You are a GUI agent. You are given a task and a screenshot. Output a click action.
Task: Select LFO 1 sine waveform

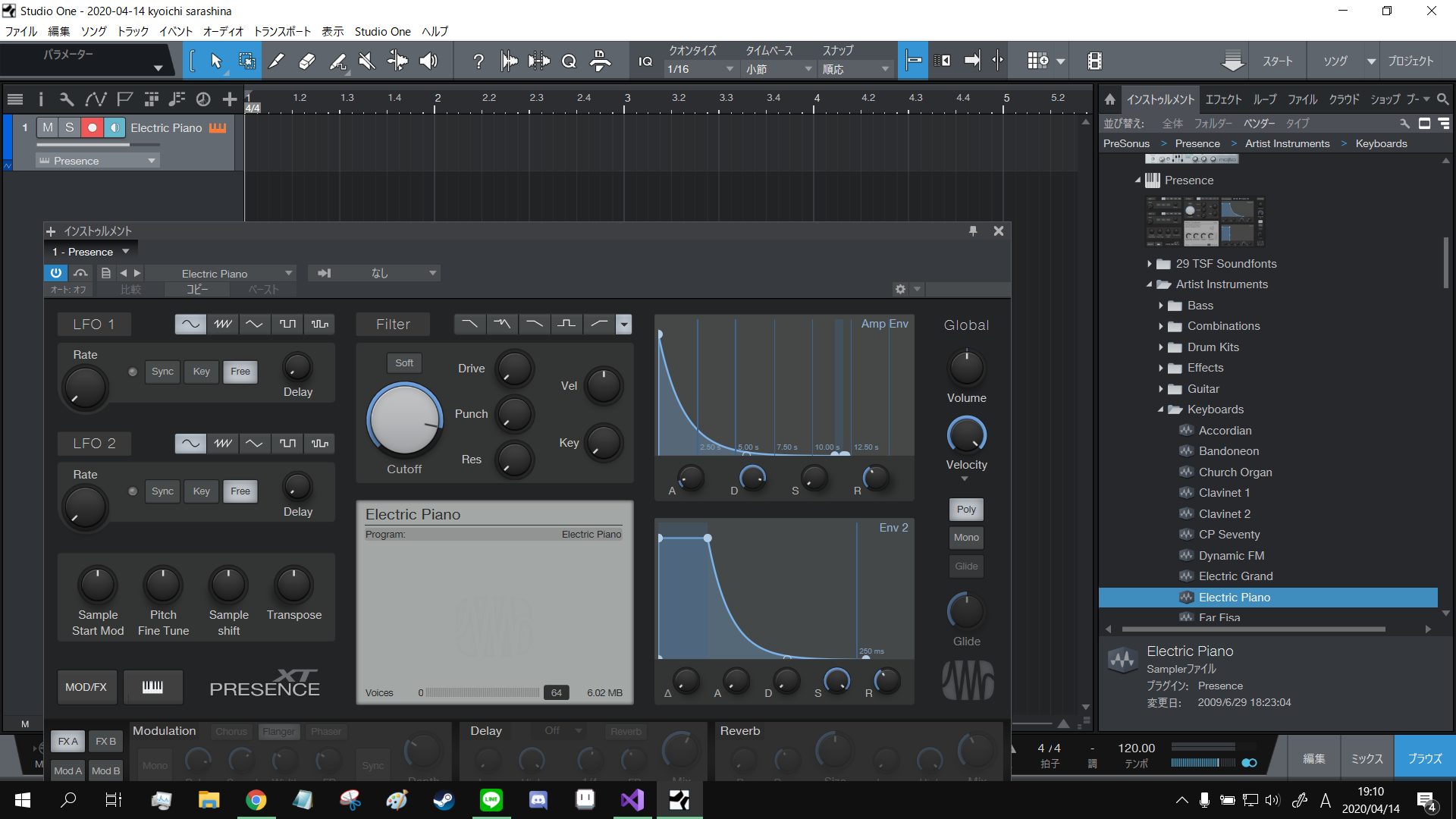(x=190, y=324)
